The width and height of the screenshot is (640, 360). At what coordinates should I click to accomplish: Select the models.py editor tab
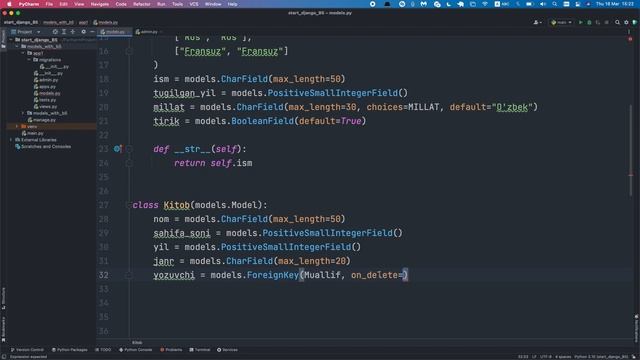(114, 32)
